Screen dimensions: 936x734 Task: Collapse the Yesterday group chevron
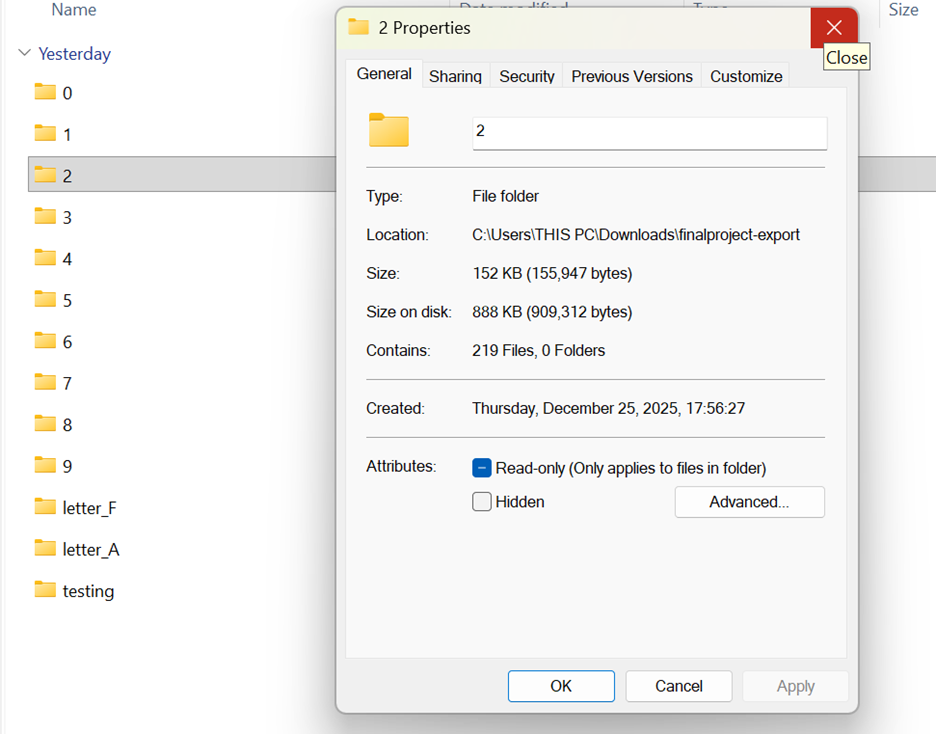[24, 54]
